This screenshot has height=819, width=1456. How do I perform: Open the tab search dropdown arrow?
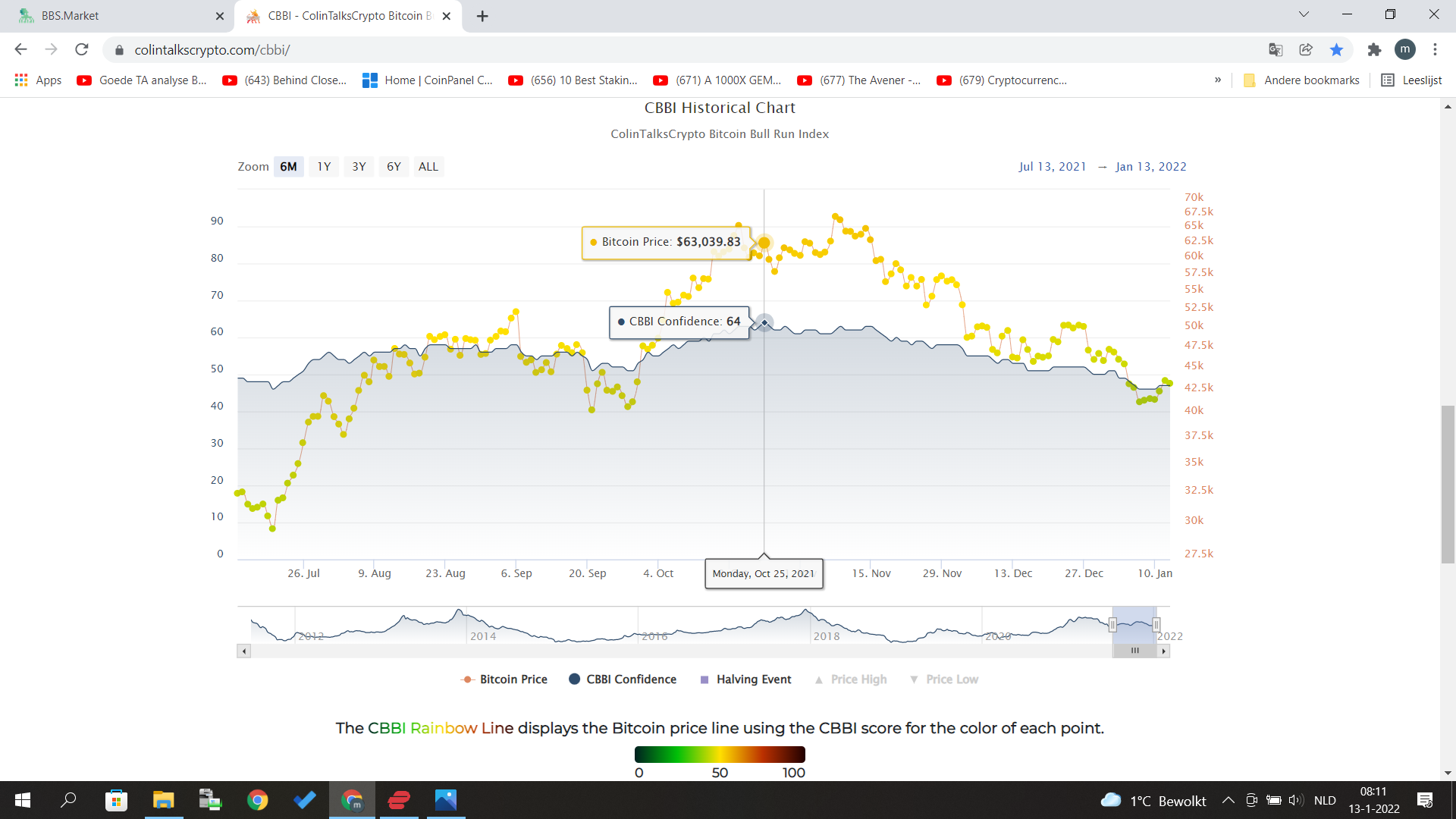click(x=1304, y=14)
